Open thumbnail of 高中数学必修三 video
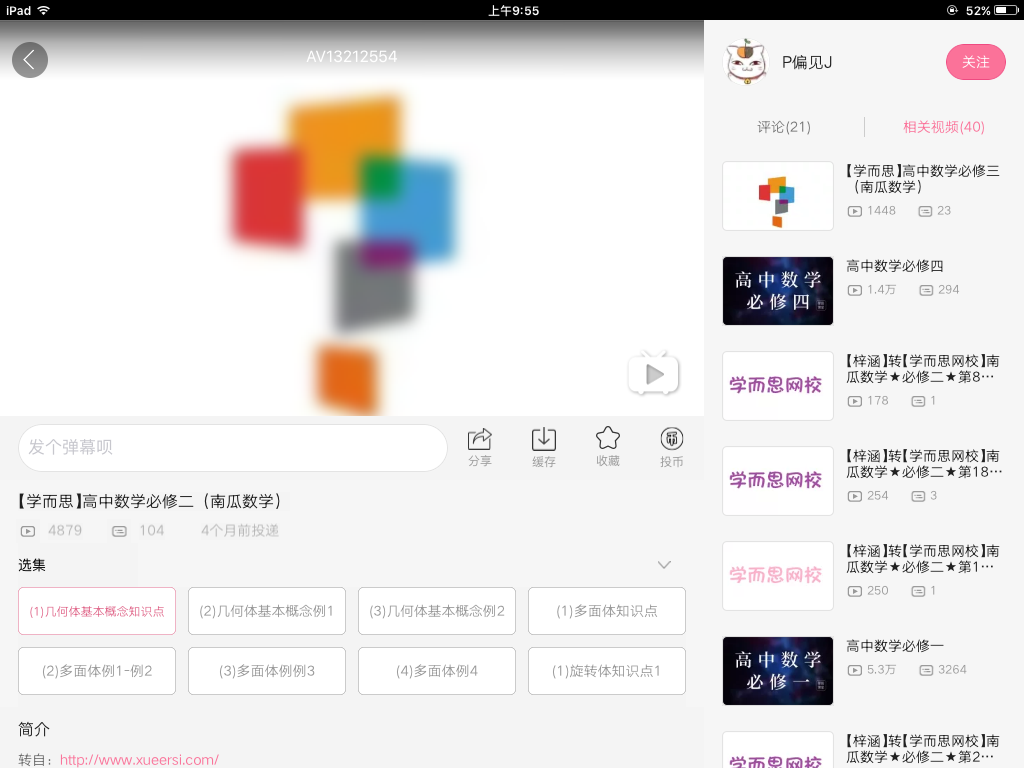This screenshot has height=768, width=1024. pyautogui.click(x=778, y=196)
